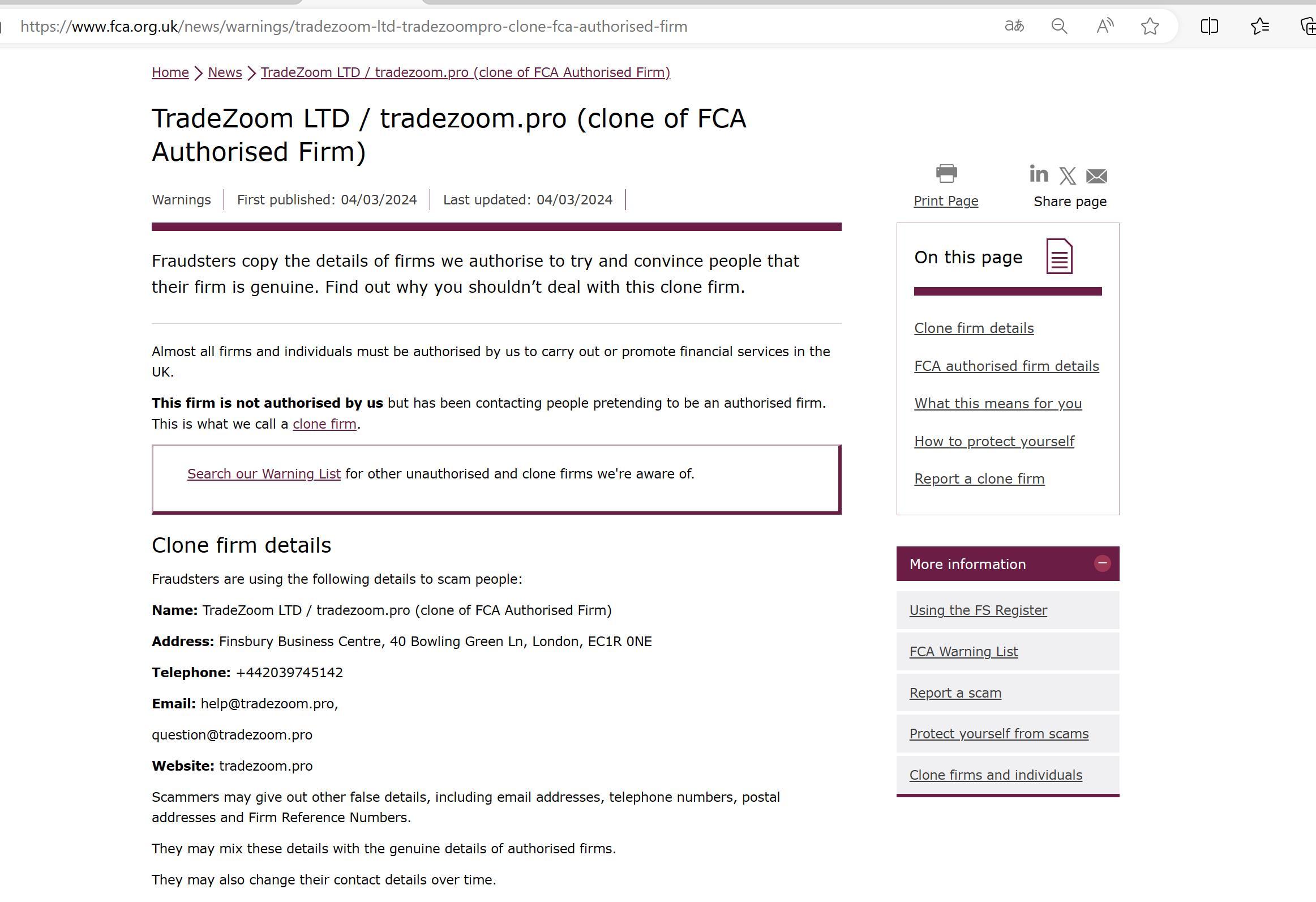The width and height of the screenshot is (1316, 902).
Task: Open Report a scam link
Action: (x=955, y=693)
